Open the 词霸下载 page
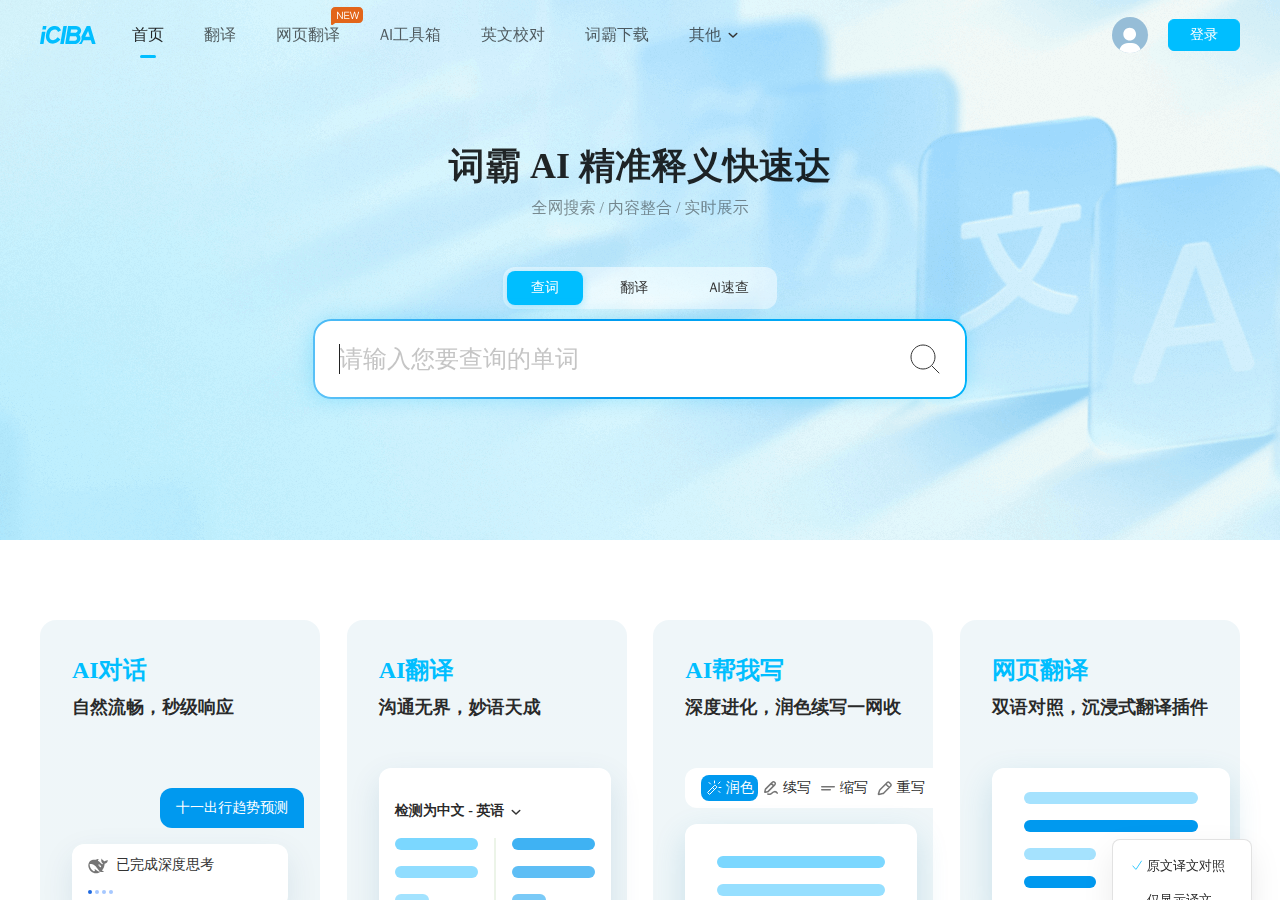The height and width of the screenshot is (900, 1280). point(617,35)
